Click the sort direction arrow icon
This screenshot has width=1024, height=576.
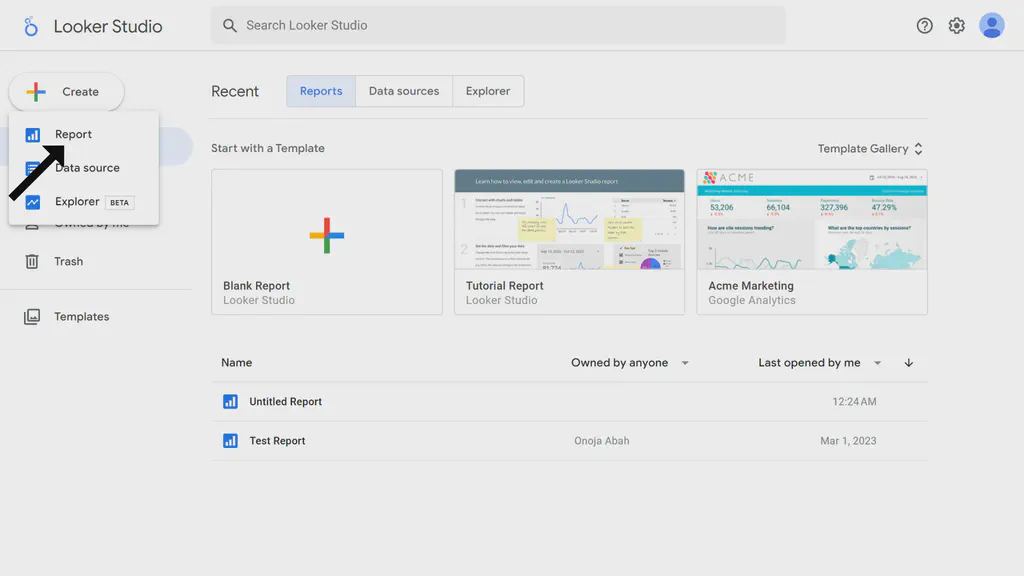pos(908,363)
